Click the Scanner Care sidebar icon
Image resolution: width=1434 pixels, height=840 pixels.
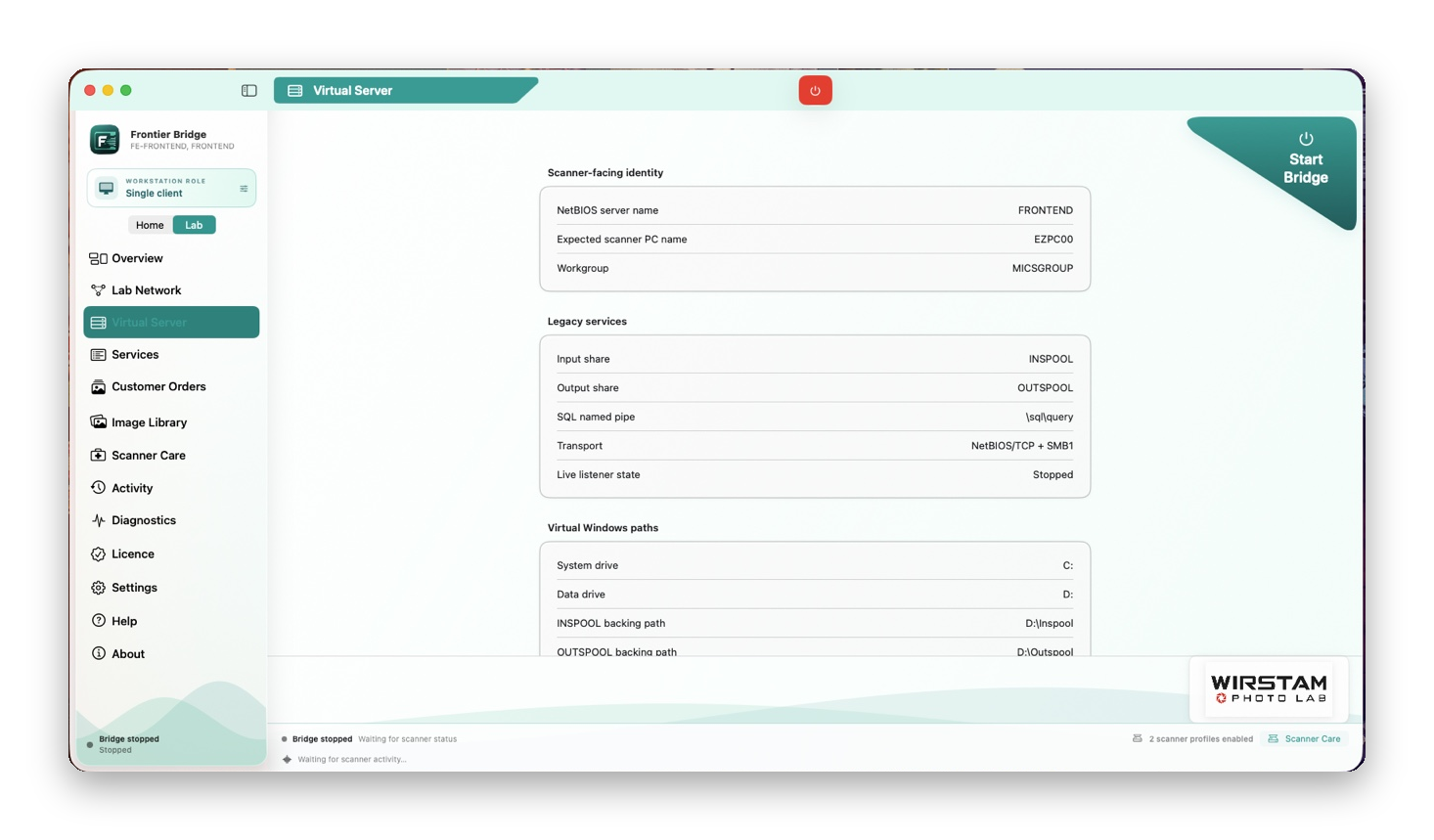[x=98, y=456]
